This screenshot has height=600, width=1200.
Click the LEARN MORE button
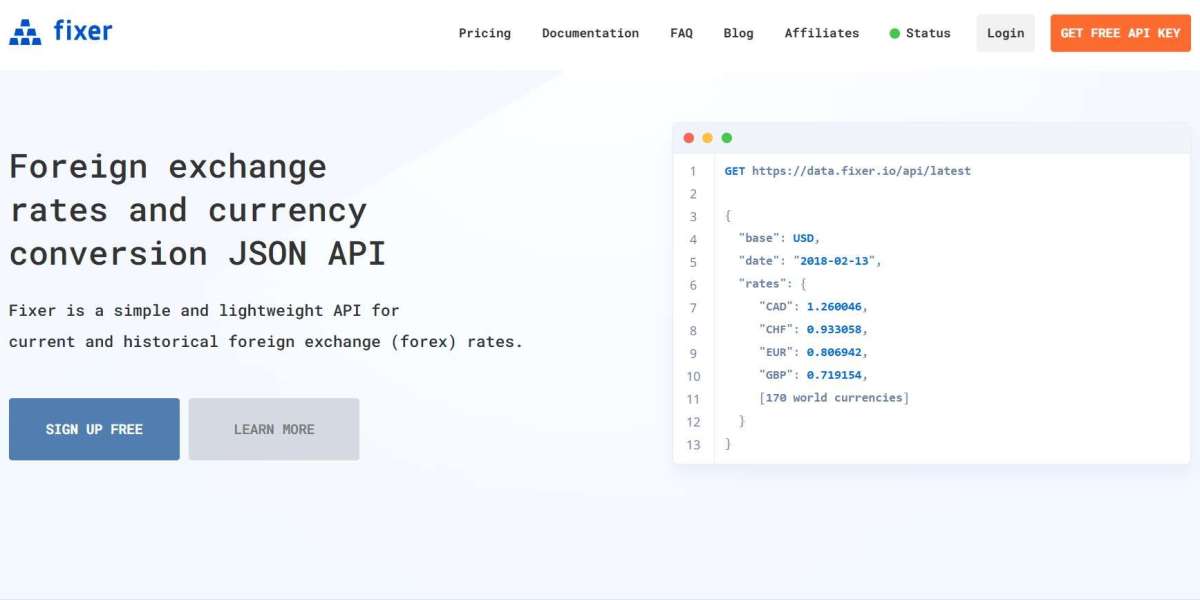pyautogui.click(x=274, y=429)
